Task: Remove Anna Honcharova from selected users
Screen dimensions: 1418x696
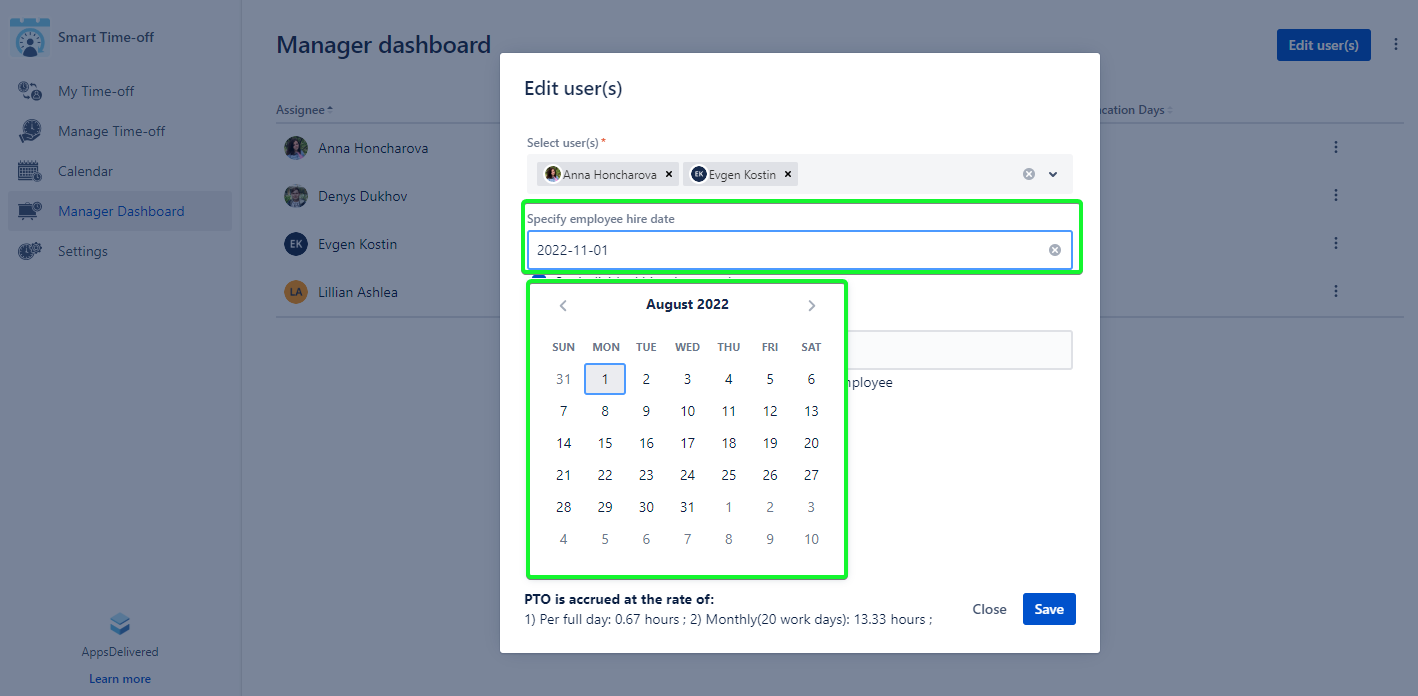Action: [669, 174]
